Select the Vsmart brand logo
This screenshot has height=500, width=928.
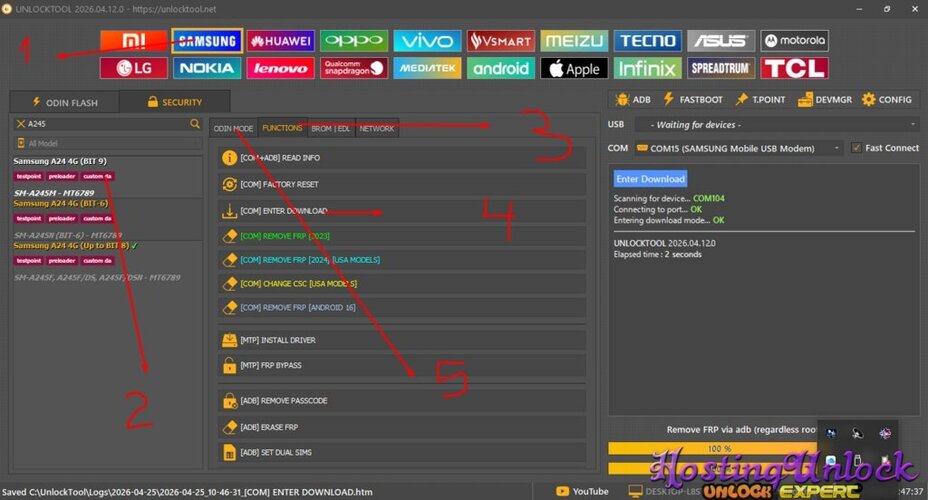pyautogui.click(x=501, y=41)
